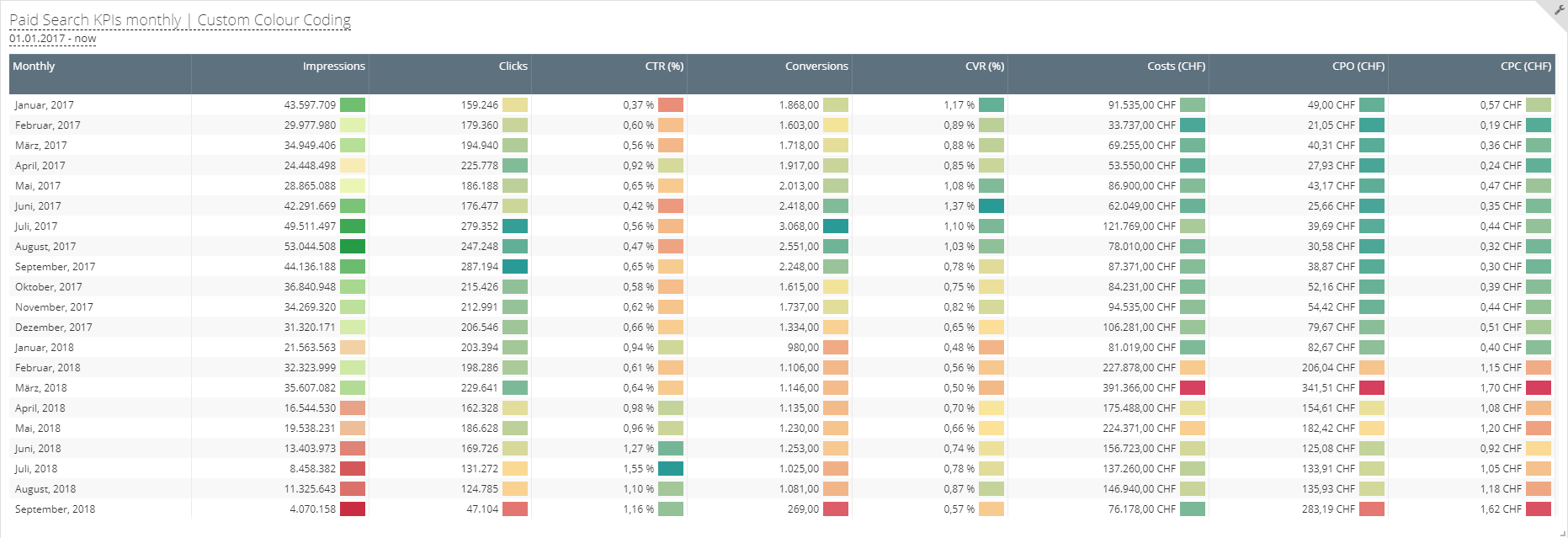Click teal swatch beside 287.194 clicks
The width and height of the screenshot is (1568, 538).
tap(515, 267)
